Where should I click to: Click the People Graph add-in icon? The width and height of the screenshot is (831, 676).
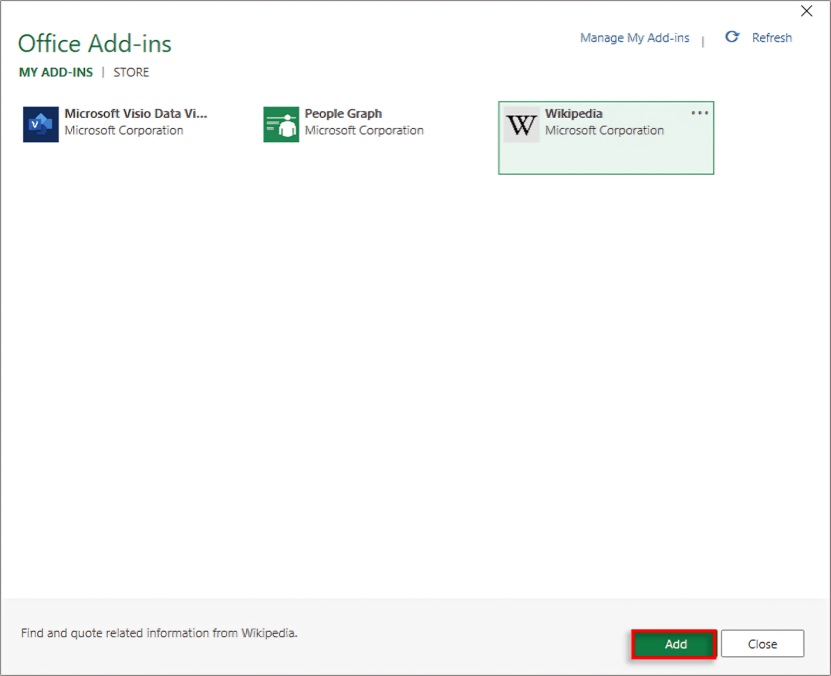[x=281, y=124]
